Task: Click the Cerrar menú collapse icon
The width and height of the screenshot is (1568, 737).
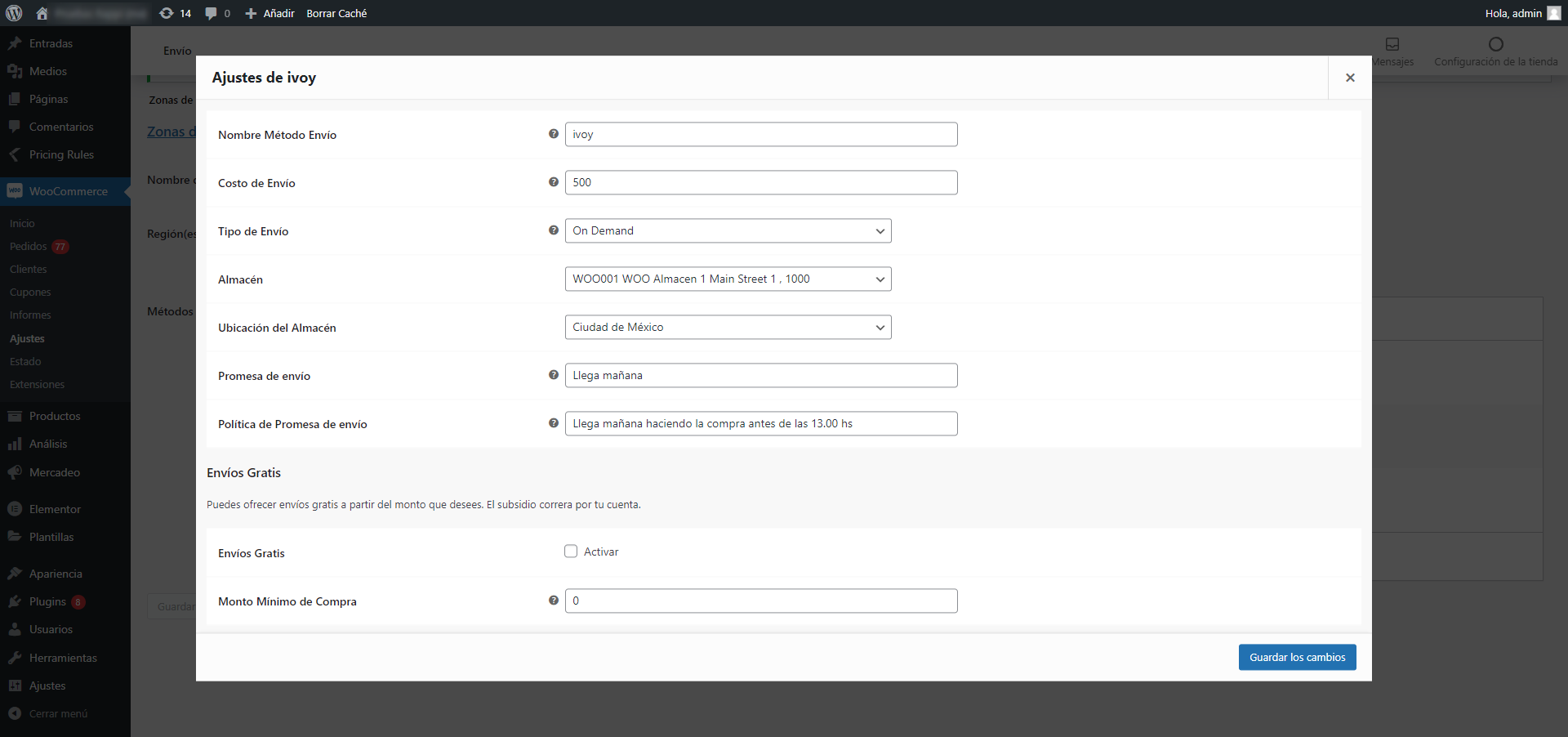Action: [15, 713]
